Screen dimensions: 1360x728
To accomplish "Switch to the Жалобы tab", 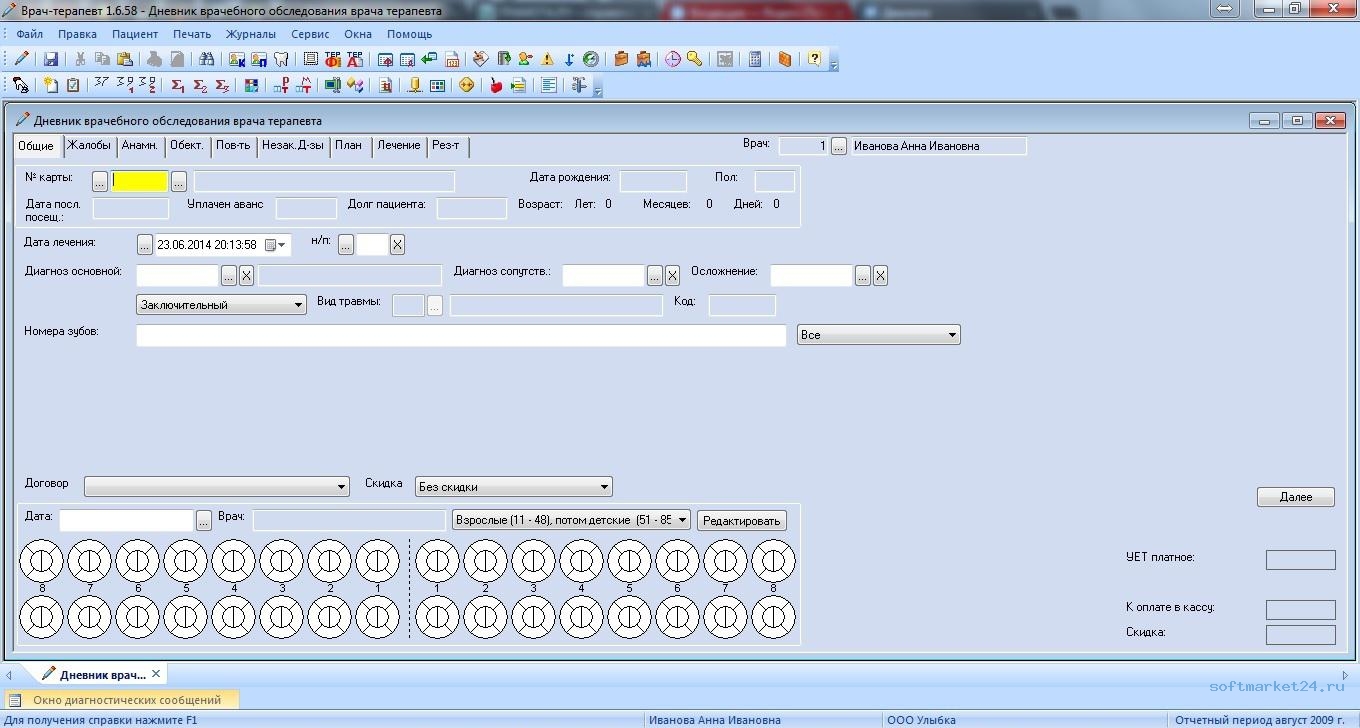I will click(89, 146).
